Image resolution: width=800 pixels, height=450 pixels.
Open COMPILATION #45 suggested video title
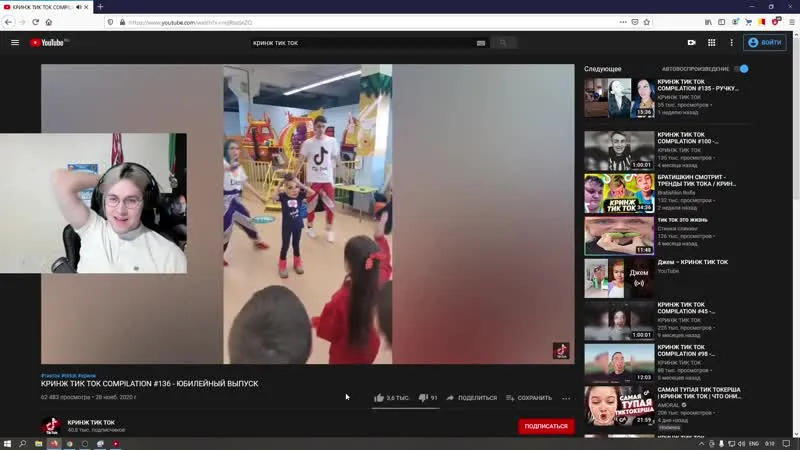coord(686,308)
